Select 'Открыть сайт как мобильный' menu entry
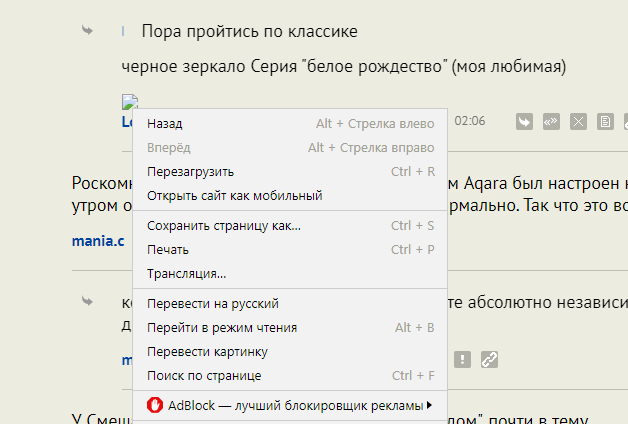This screenshot has height=424, width=628. click(x=234, y=195)
